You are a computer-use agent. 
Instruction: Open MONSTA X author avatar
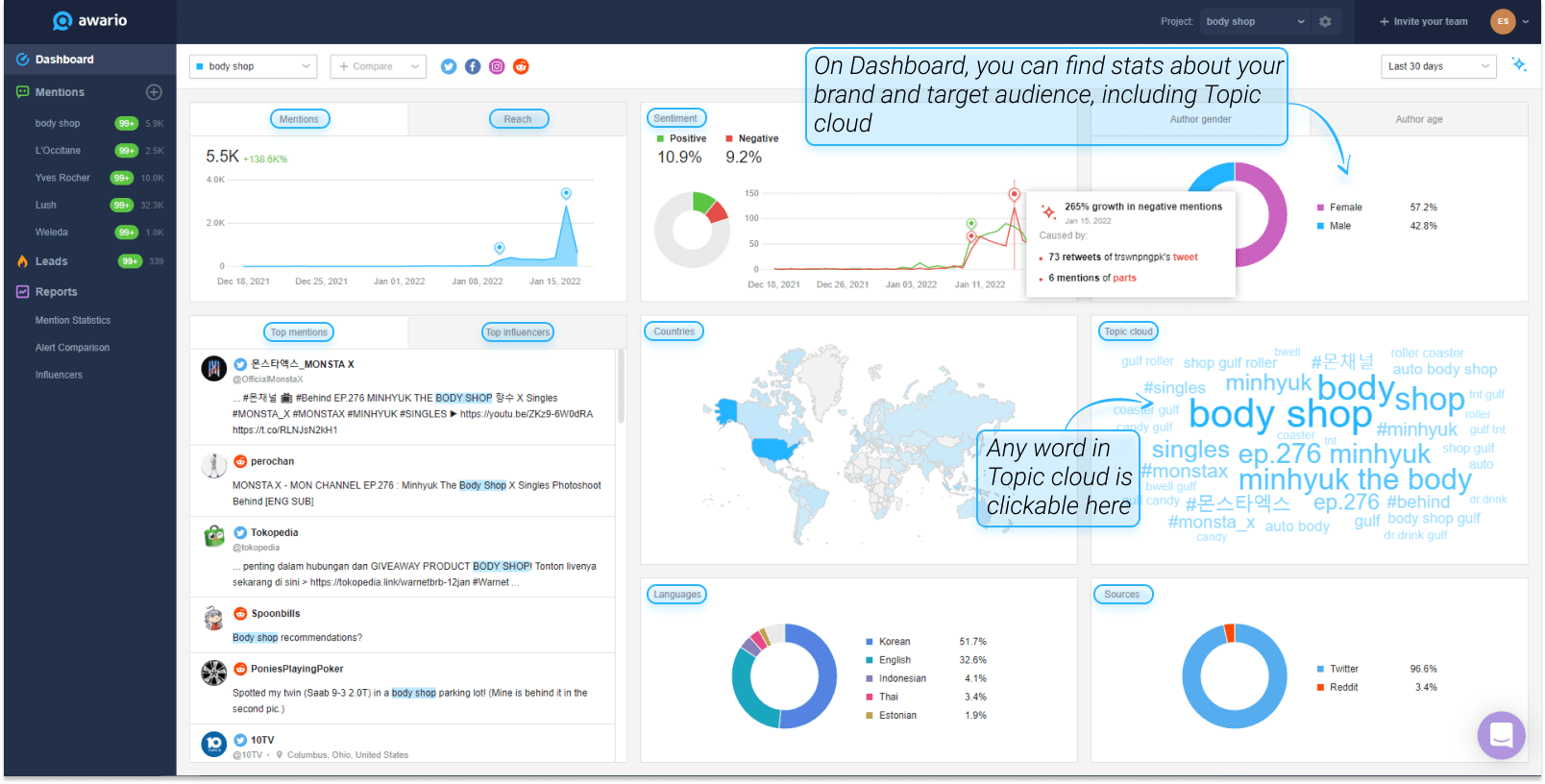214,369
